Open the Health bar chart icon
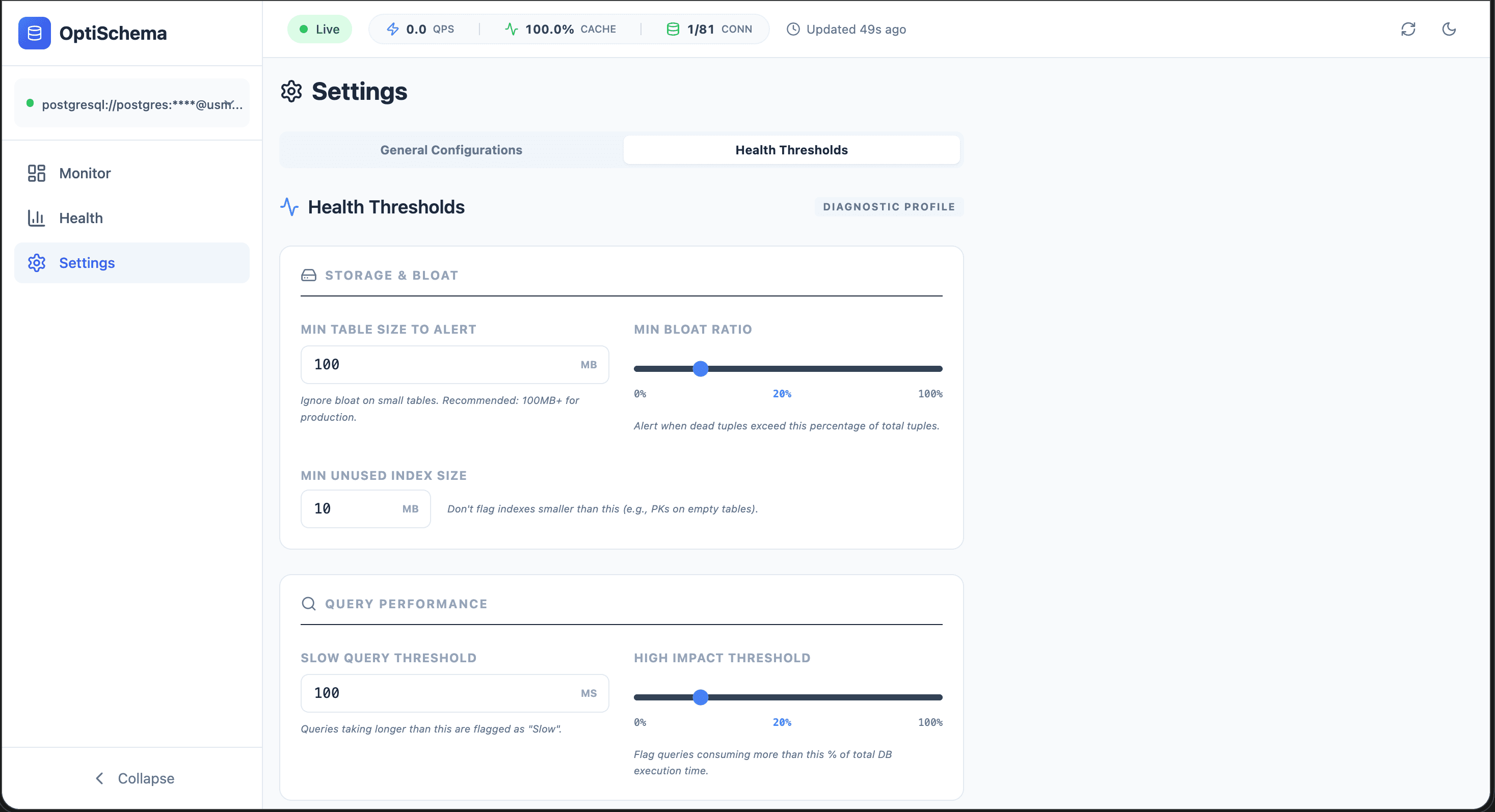1495x812 pixels. 37,218
